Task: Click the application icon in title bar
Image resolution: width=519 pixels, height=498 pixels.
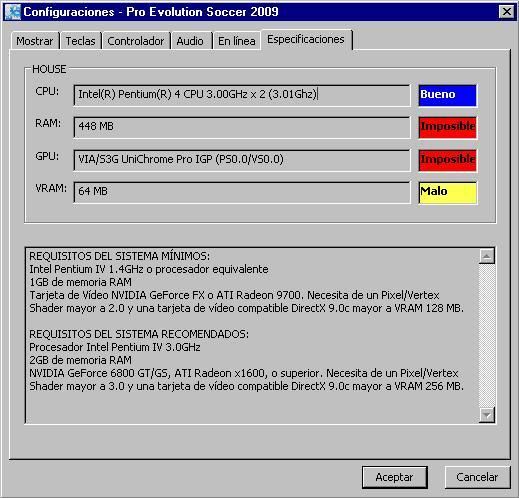Action: 13,12
